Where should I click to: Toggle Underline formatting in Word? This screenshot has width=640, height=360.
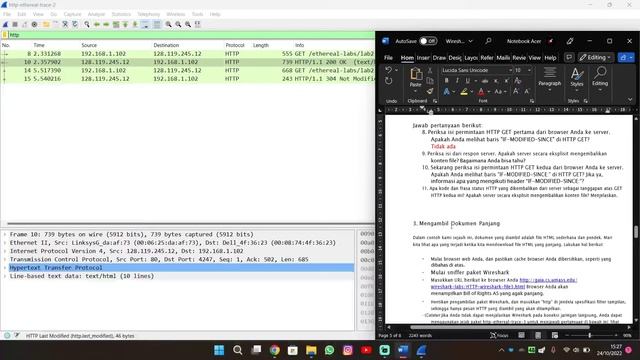click(467, 81)
